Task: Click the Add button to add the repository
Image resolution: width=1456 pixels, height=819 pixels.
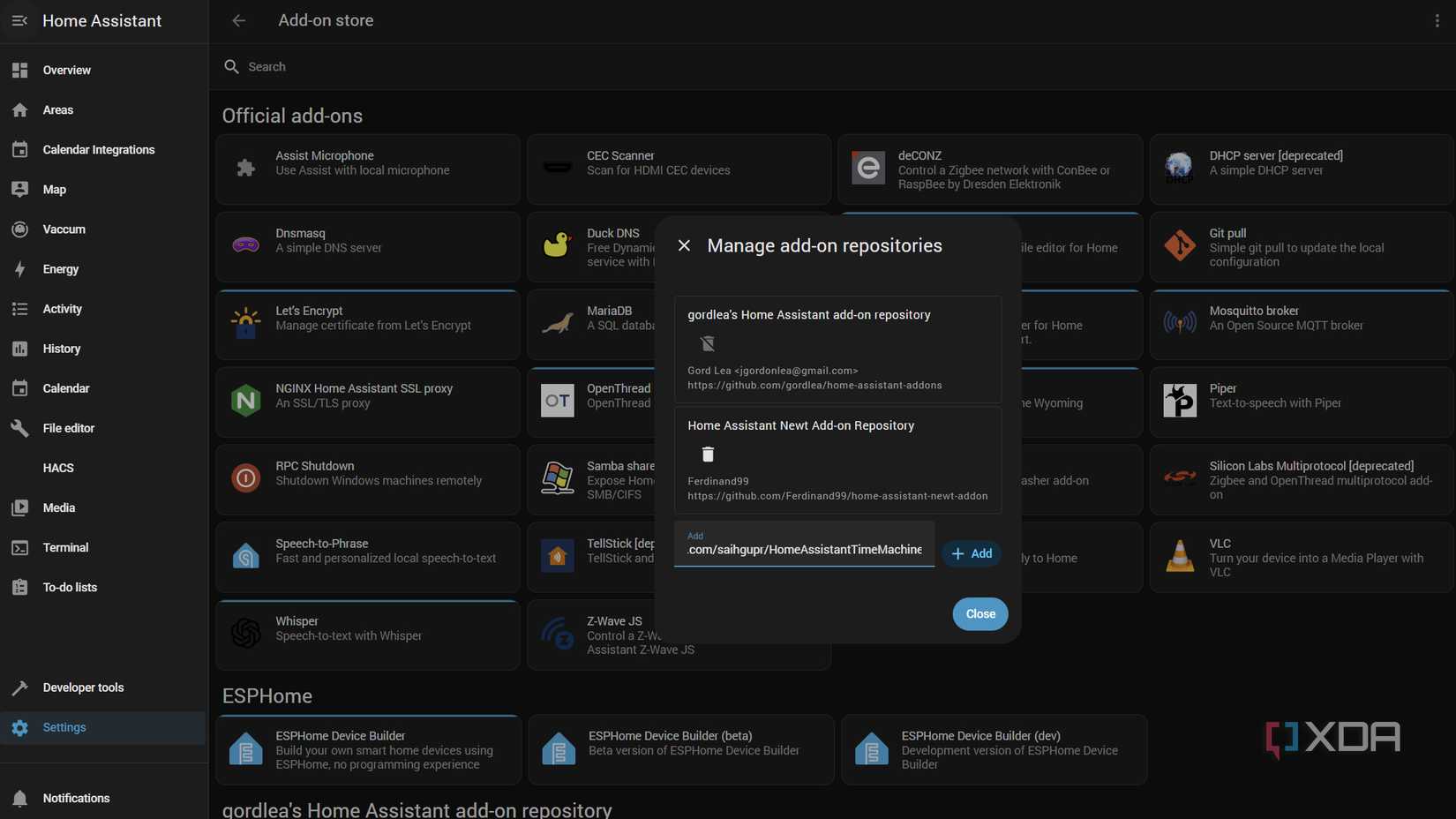Action: [972, 553]
